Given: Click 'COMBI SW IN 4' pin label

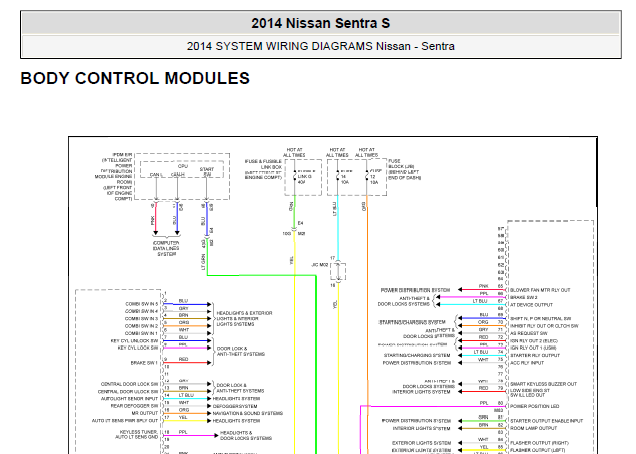Looking at the screenshot, I should (142, 311).
